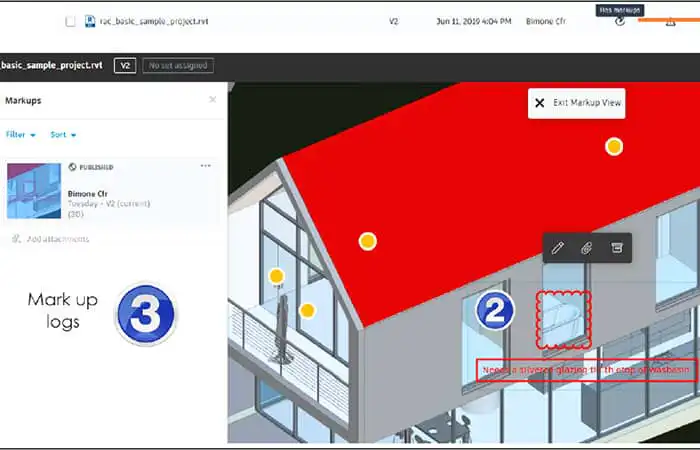700x450 pixels.
Task: Click the No set assigned button
Action: click(x=178, y=66)
